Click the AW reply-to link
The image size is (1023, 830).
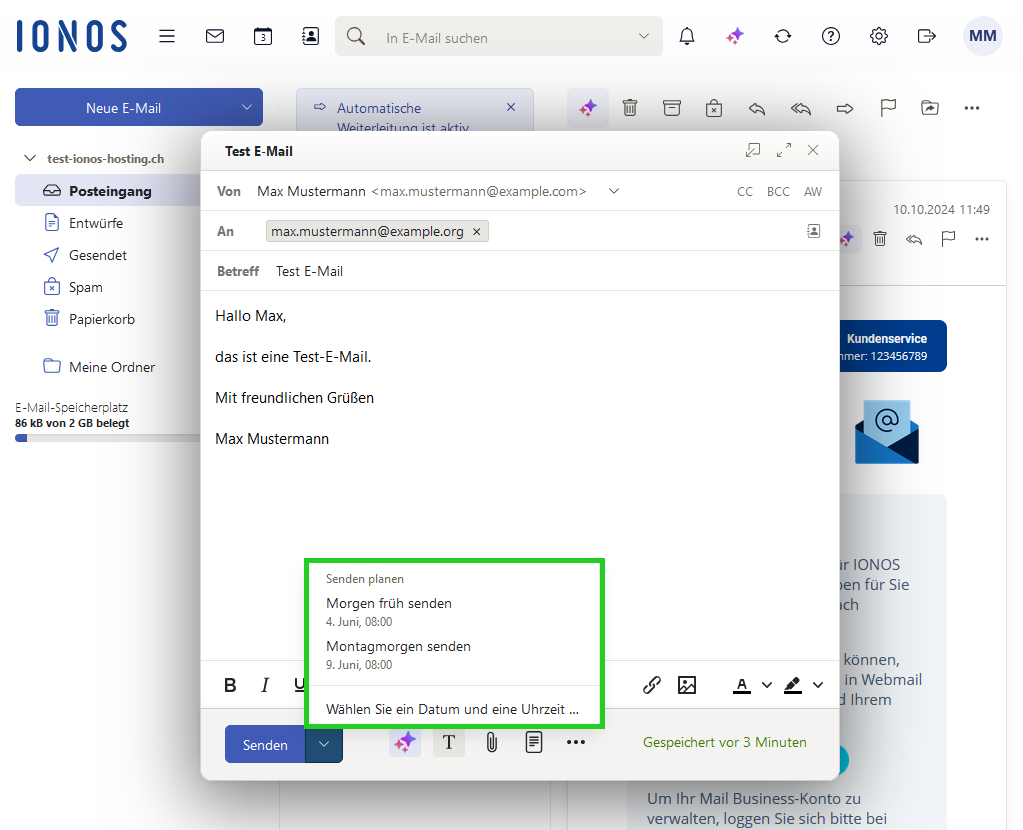[813, 191]
